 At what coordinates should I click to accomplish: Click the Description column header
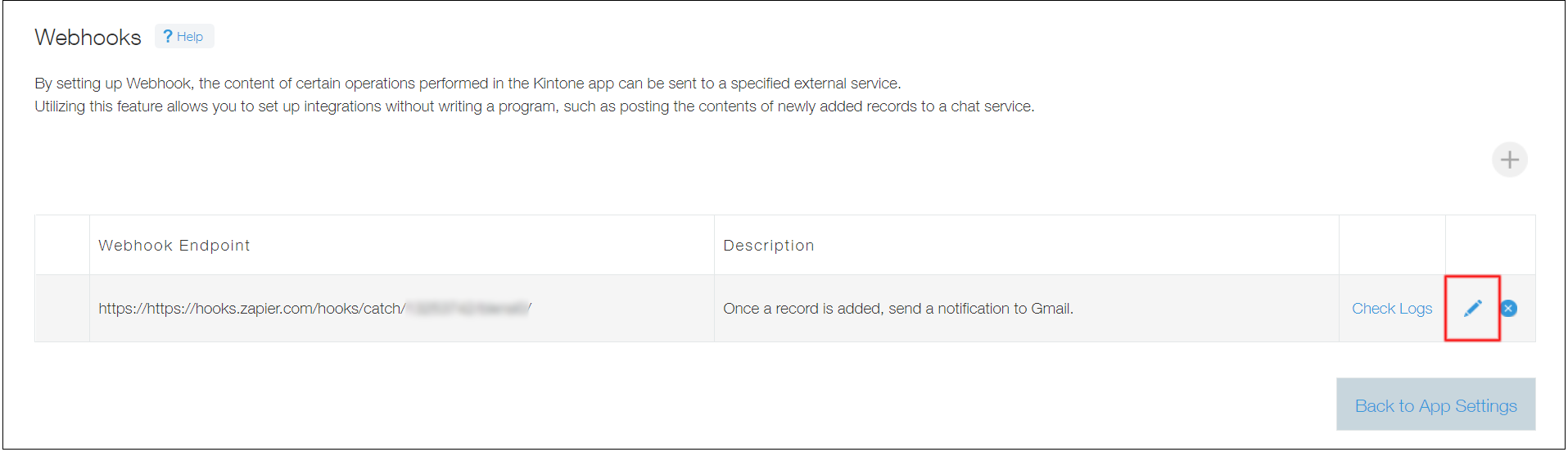coord(768,246)
